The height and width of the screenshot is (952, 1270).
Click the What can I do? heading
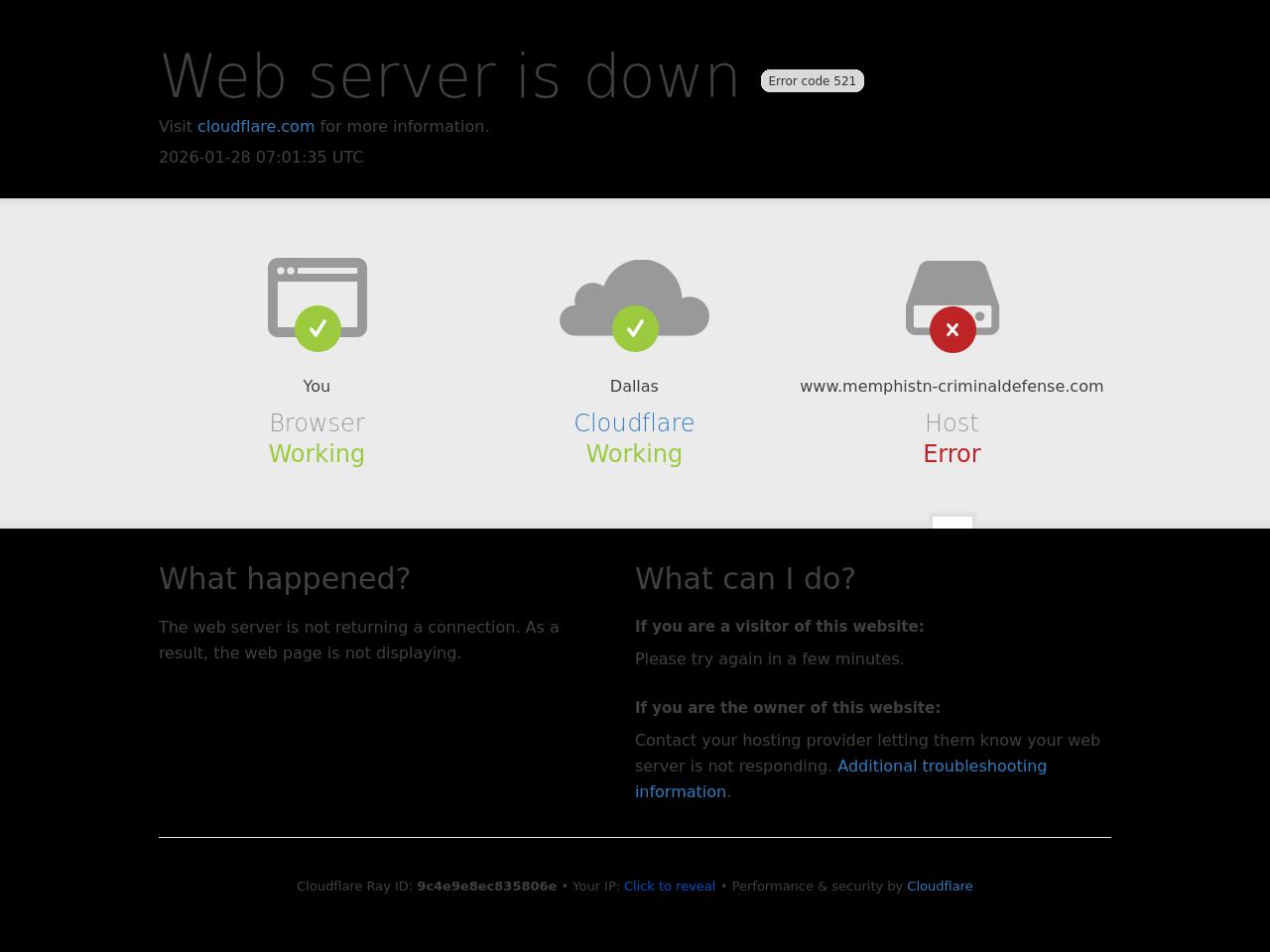[x=745, y=578]
